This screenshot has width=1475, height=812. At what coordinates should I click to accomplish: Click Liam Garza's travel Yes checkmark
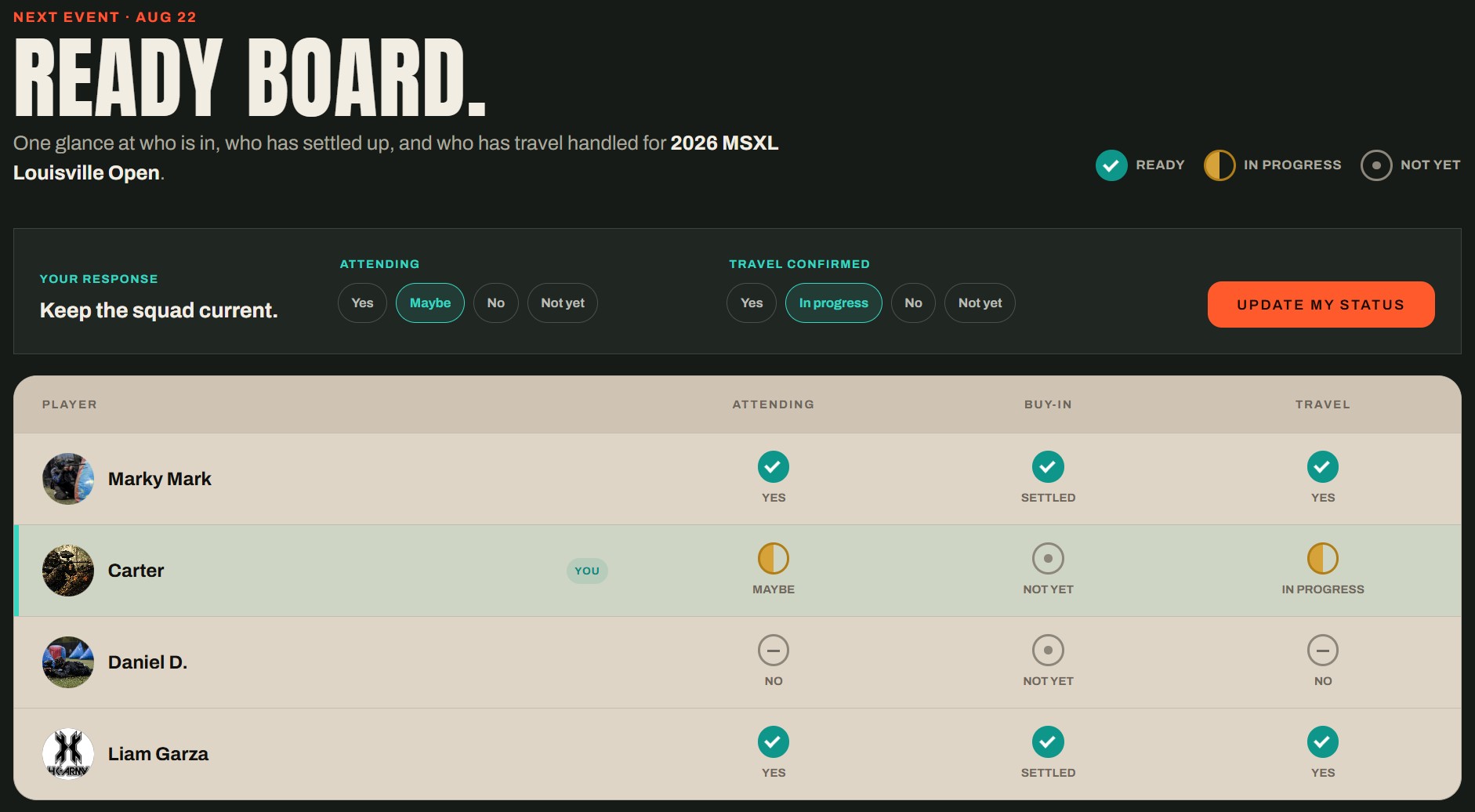coord(1323,742)
